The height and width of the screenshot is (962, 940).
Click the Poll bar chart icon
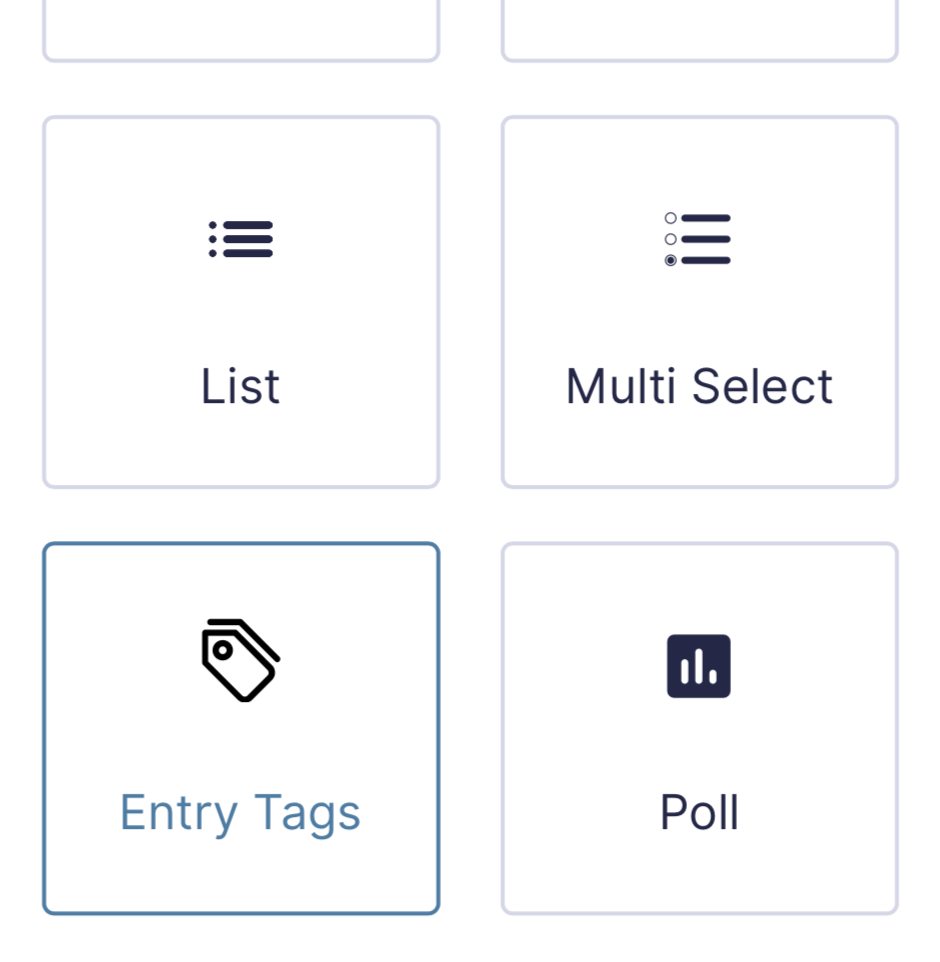point(699,666)
